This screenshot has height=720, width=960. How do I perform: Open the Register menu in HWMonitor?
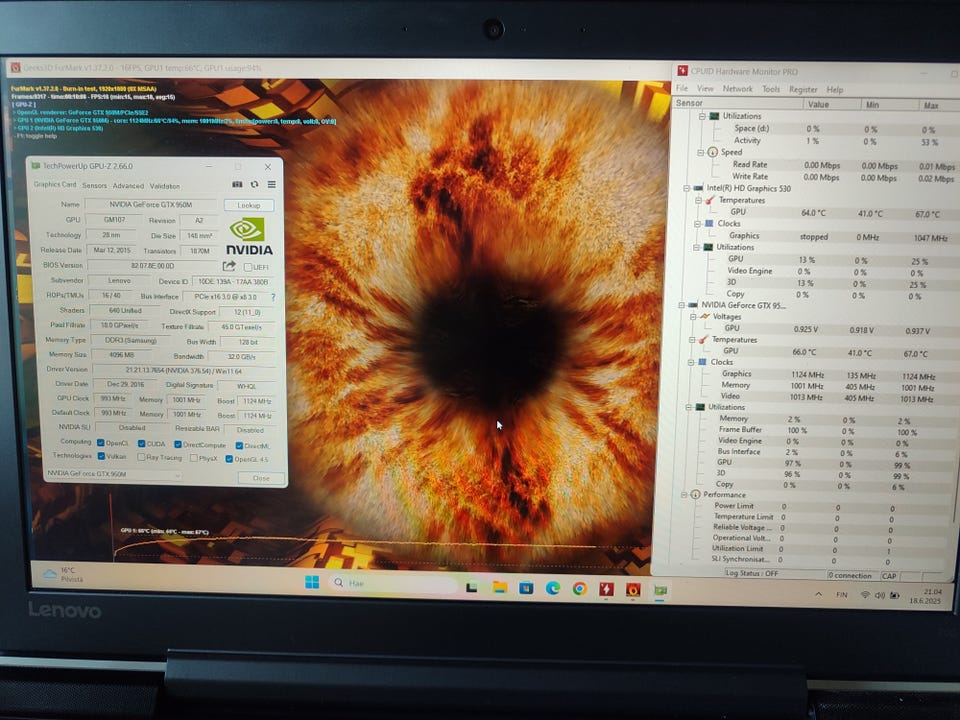pyautogui.click(x=803, y=89)
